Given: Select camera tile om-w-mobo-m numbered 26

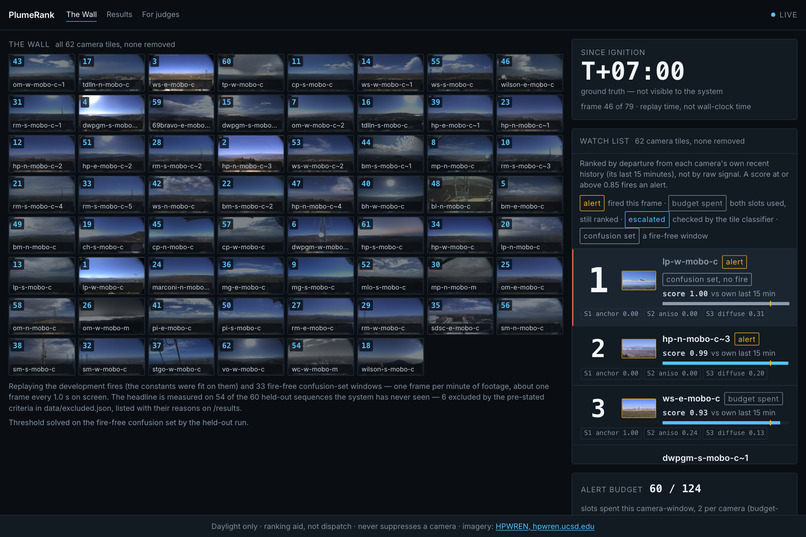Looking at the screenshot, I should (x=112, y=316).
